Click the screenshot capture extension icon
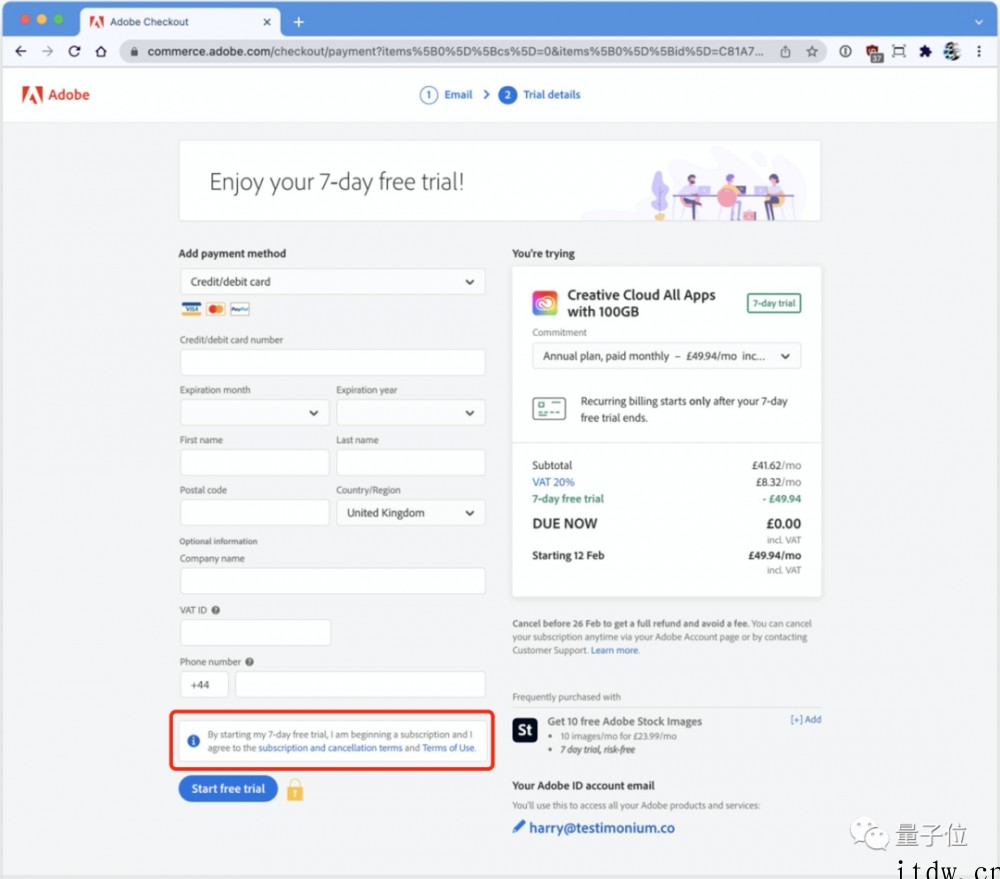1000x879 pixels. pyautogui.click(x=899, y=52)
